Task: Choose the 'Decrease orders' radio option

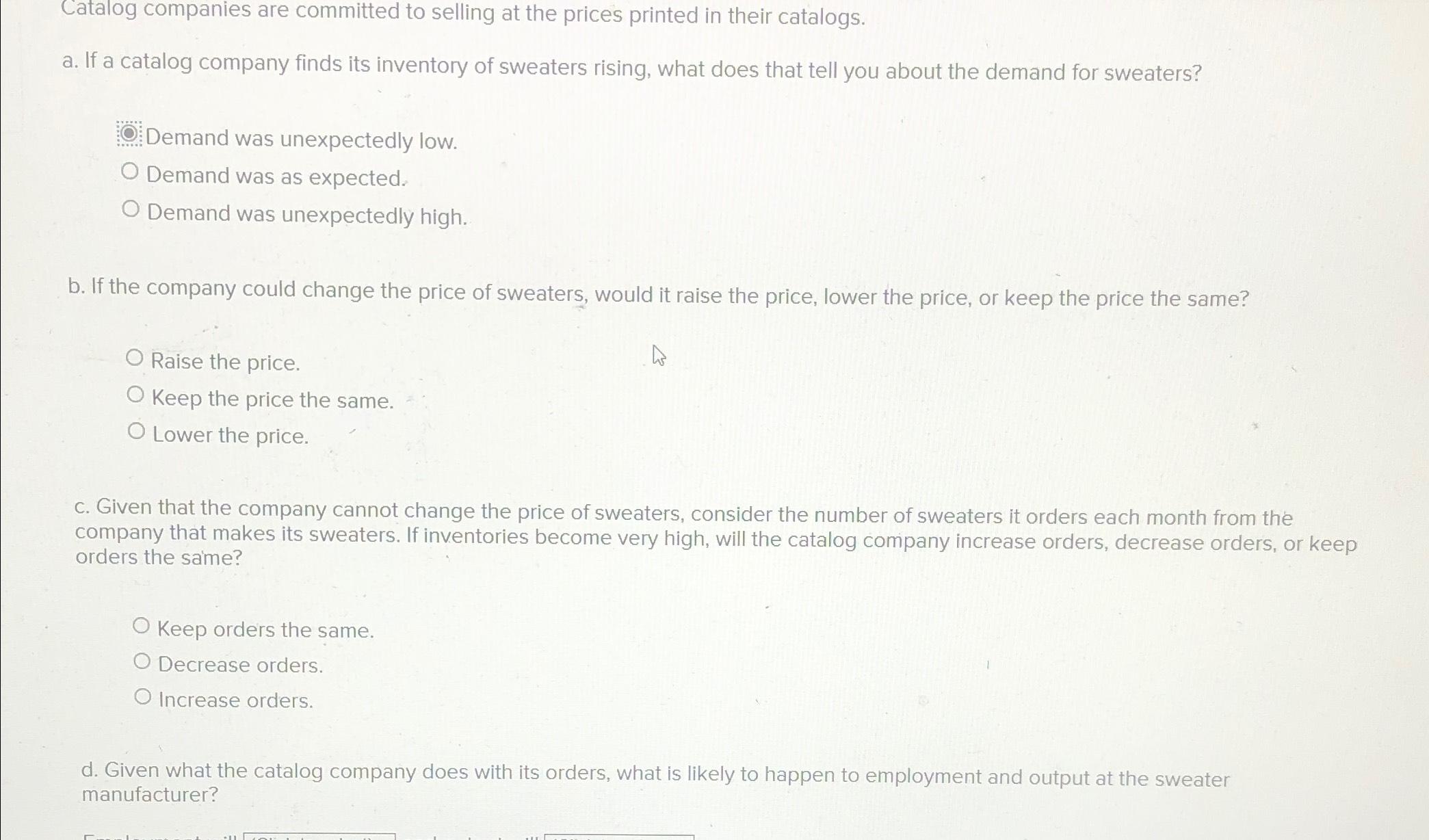Action: (142, 661)
